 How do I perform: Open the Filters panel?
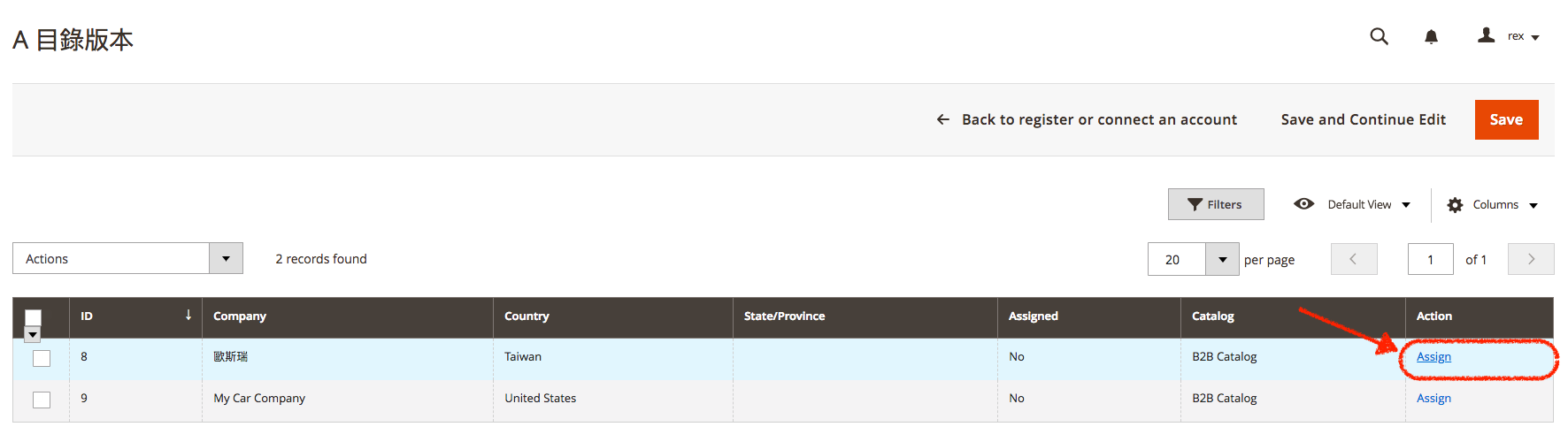[1215, 204]
